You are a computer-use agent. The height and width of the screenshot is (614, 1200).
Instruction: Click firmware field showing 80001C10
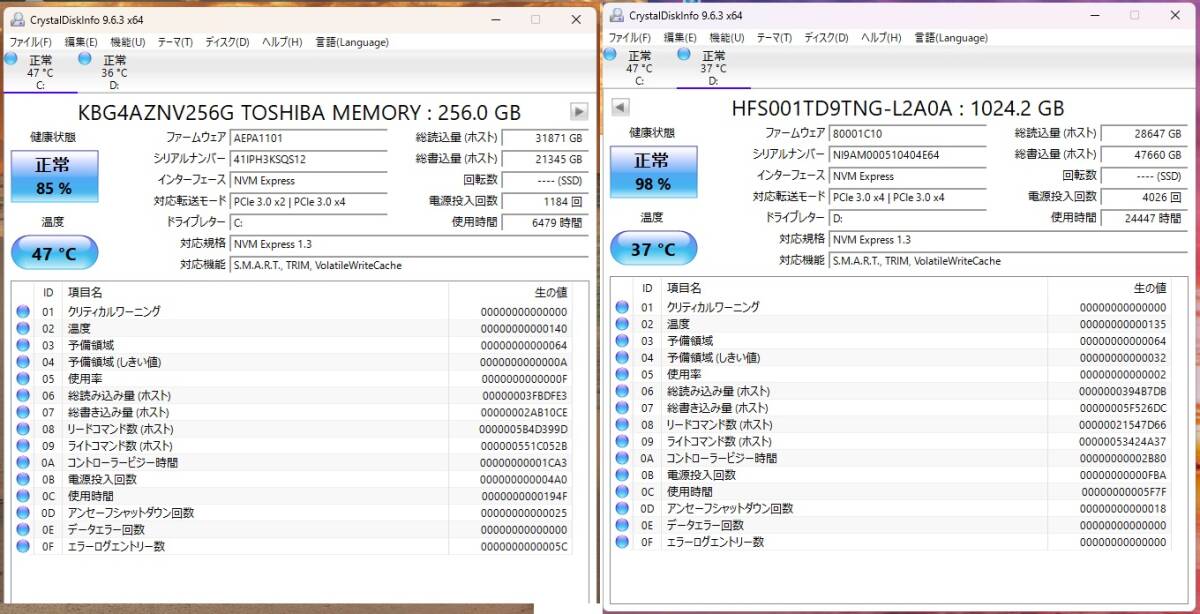pyautogui.click(x=907, y=133)
